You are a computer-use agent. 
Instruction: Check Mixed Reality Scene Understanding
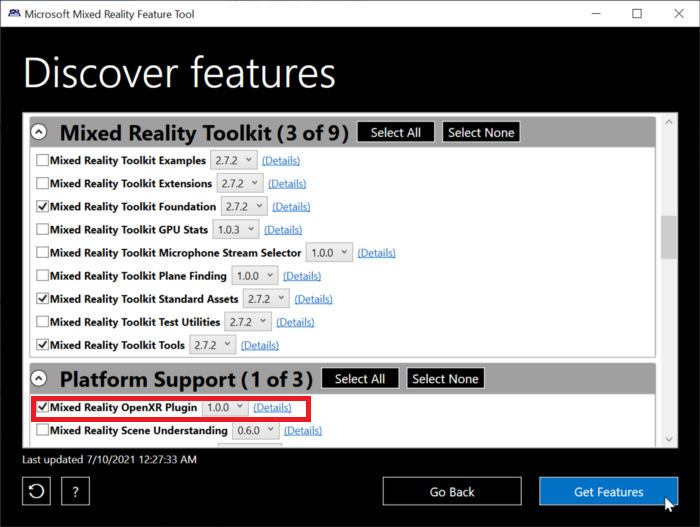42,430
